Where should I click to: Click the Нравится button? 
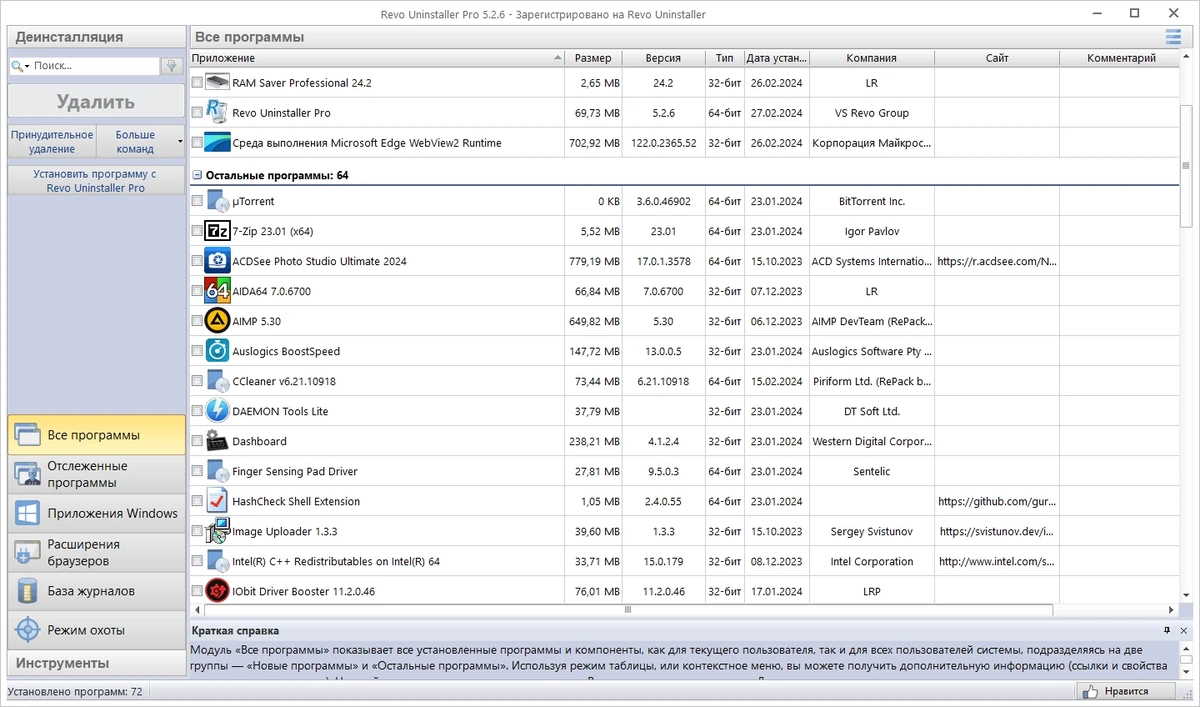click(1126, 691)
